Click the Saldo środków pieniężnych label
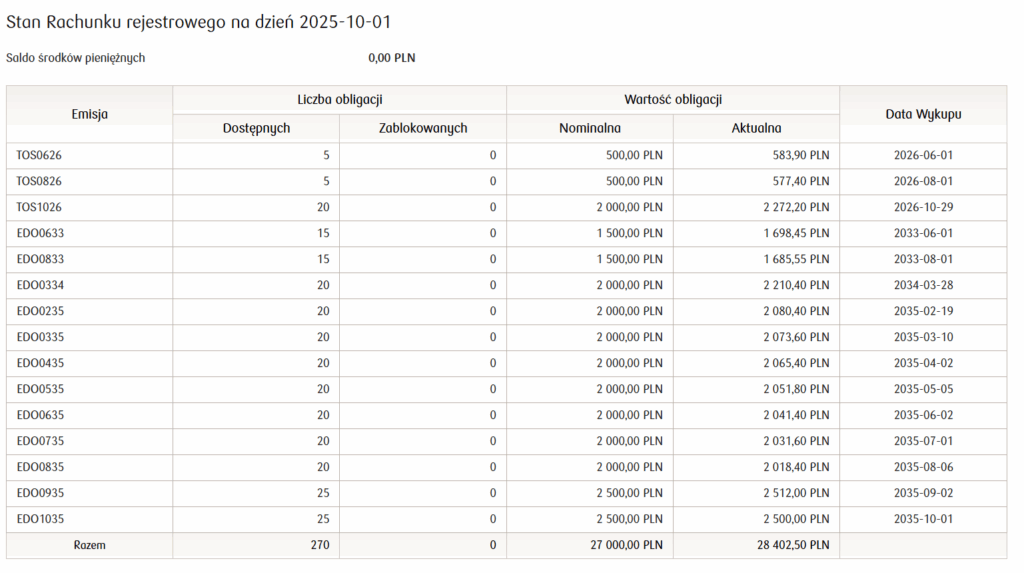The width and height of the screenshot is (1024, 573). (x=76, y=58)
